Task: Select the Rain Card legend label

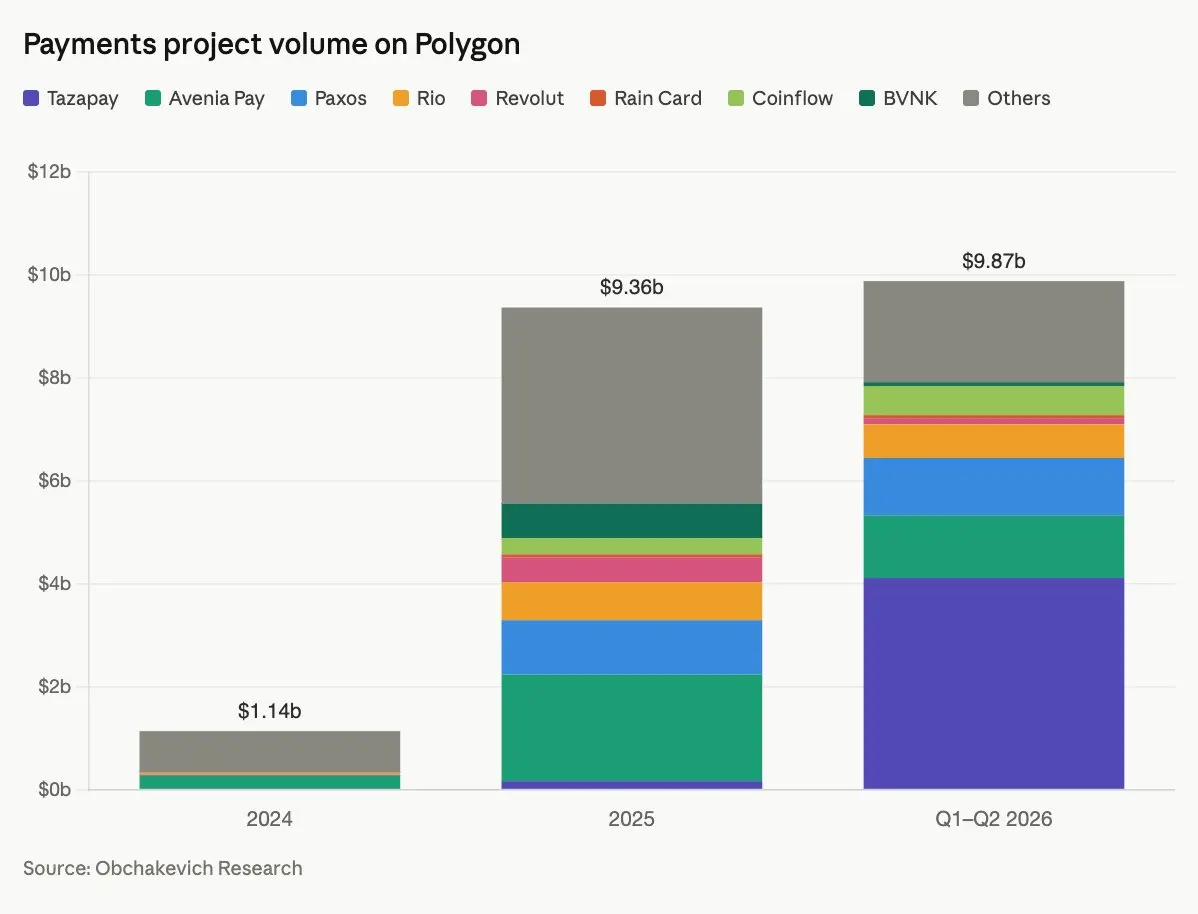Action: 658,99
